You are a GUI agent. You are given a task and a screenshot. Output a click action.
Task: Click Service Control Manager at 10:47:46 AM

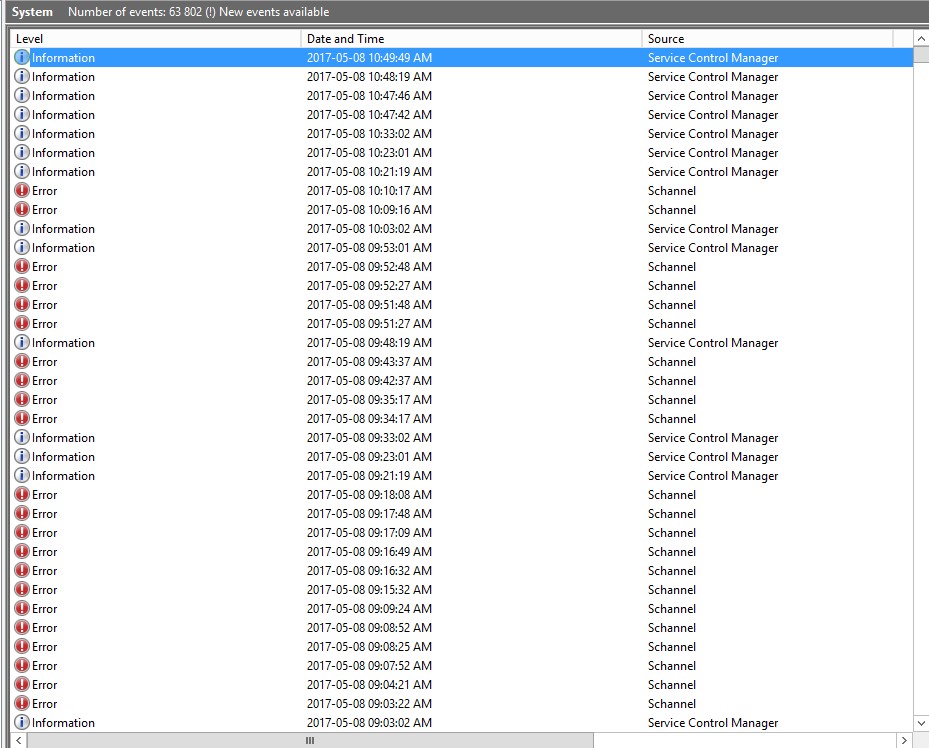tap(713, 95)
